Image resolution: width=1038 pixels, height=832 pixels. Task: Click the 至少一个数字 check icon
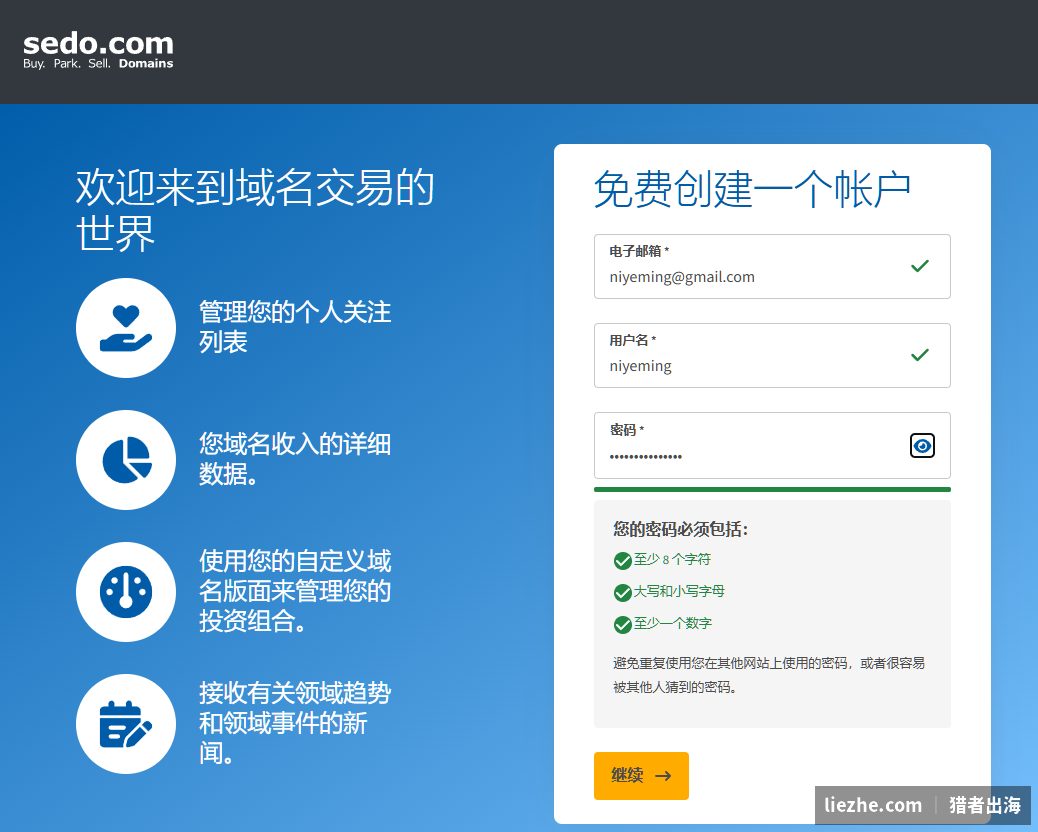(x=622, y=624)
